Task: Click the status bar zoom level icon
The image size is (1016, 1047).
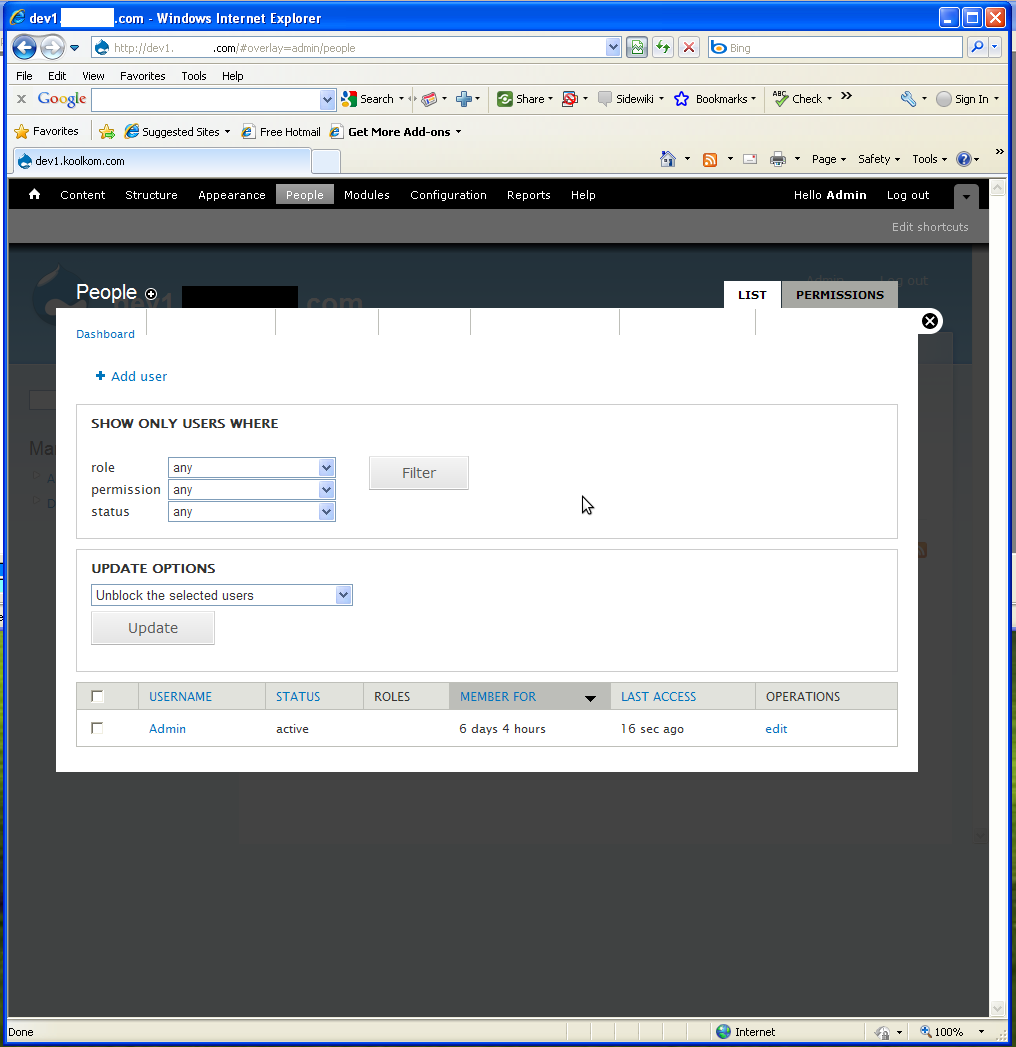Action: point(926,1032)
